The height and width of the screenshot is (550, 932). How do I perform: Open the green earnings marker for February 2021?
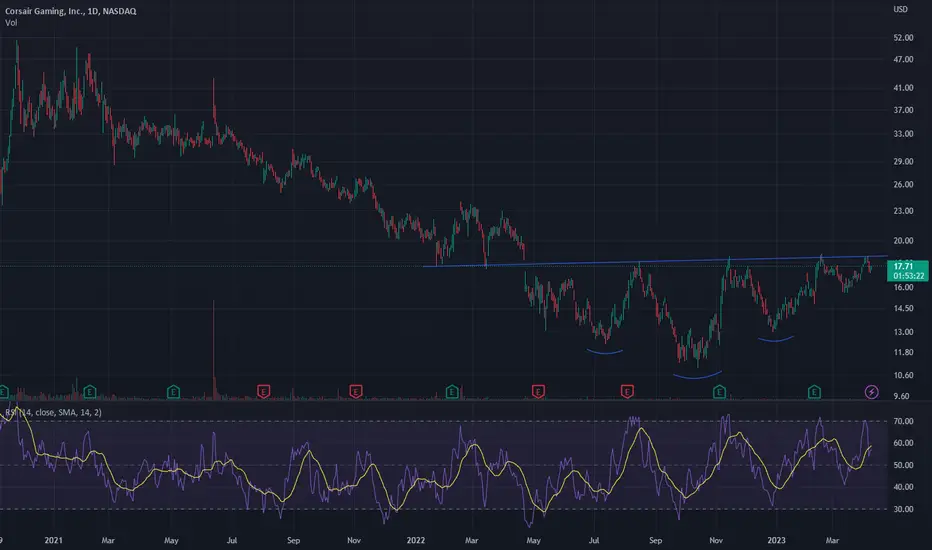(x=90, y=392)
